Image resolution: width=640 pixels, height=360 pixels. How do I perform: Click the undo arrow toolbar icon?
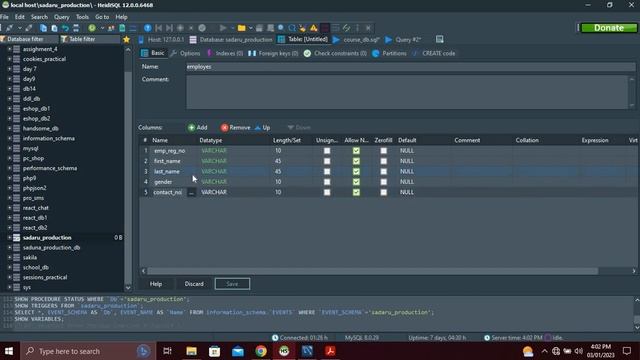pos(65,28)
